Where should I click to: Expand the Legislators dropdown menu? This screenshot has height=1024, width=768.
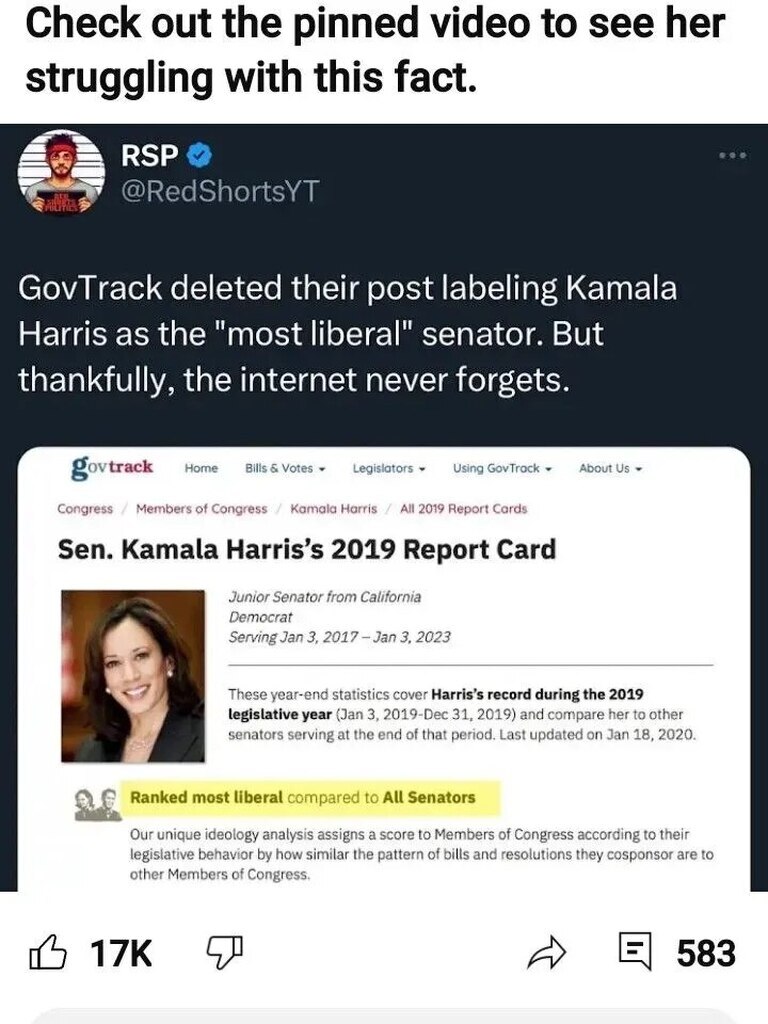click(391, 468)
